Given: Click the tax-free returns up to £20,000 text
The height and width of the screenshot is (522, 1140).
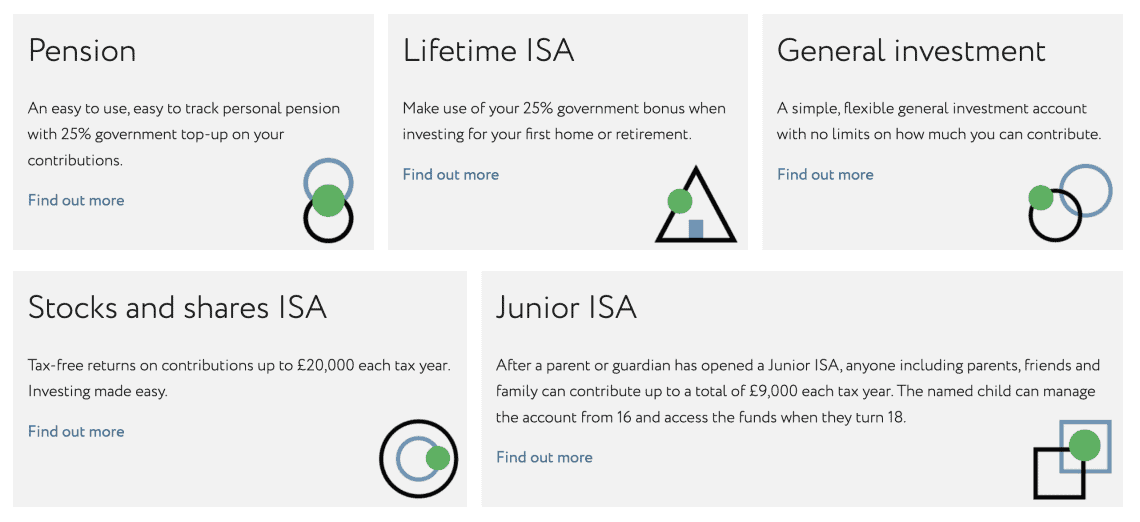Looking at the screenshot, I should coord(239,365).
